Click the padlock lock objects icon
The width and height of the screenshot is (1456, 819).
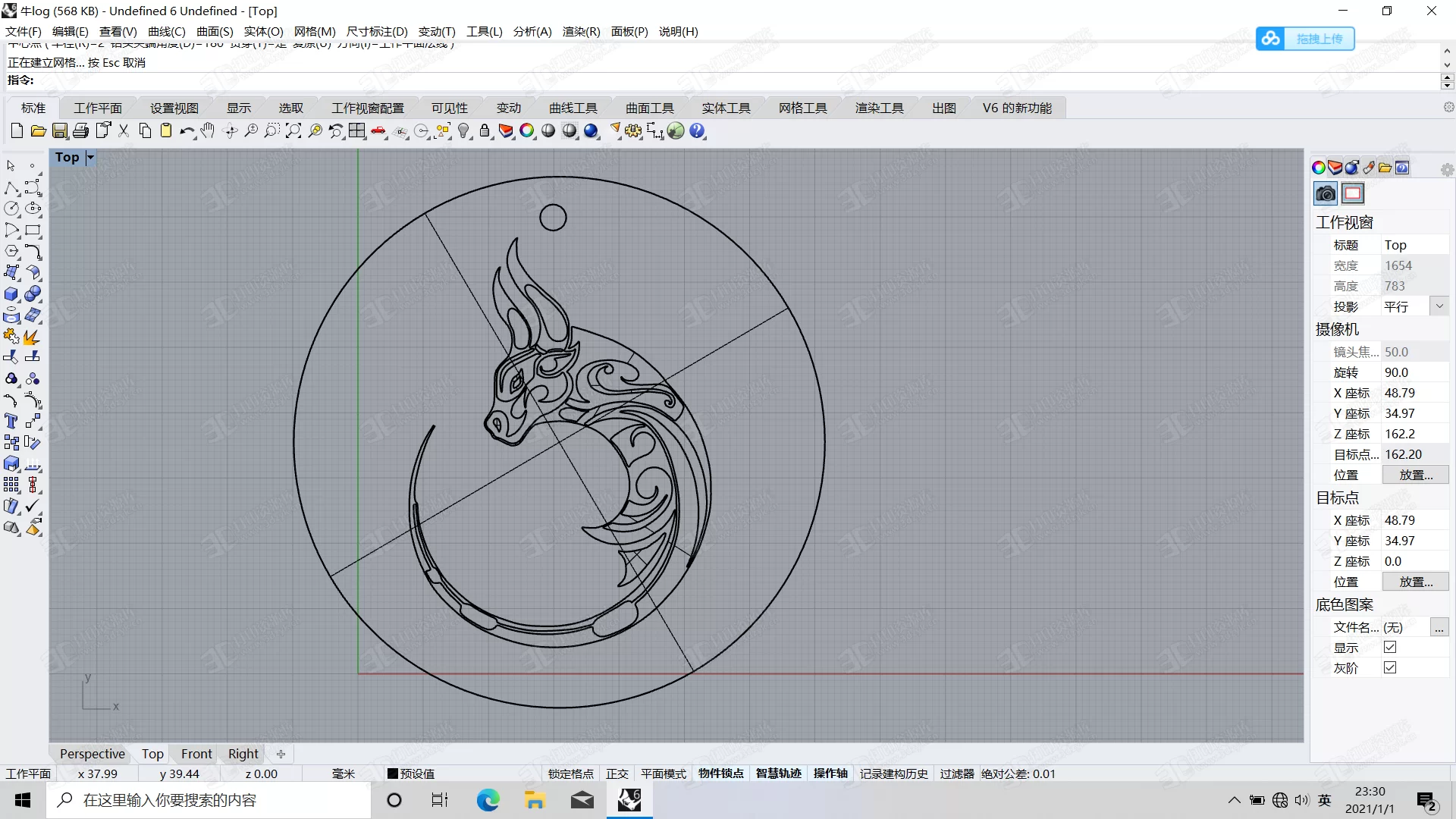coord(485,131)
